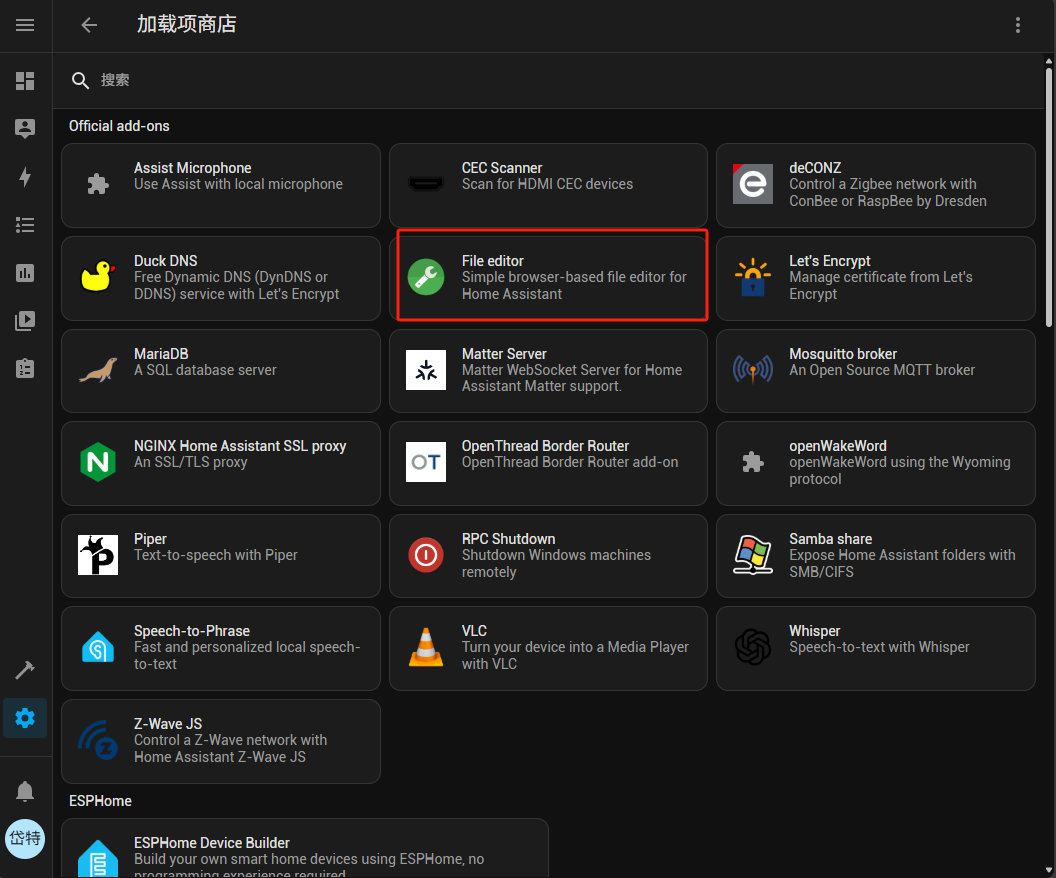
Task: Open the Energy lightning bolt icon
Action: click(x=25, y=177)
